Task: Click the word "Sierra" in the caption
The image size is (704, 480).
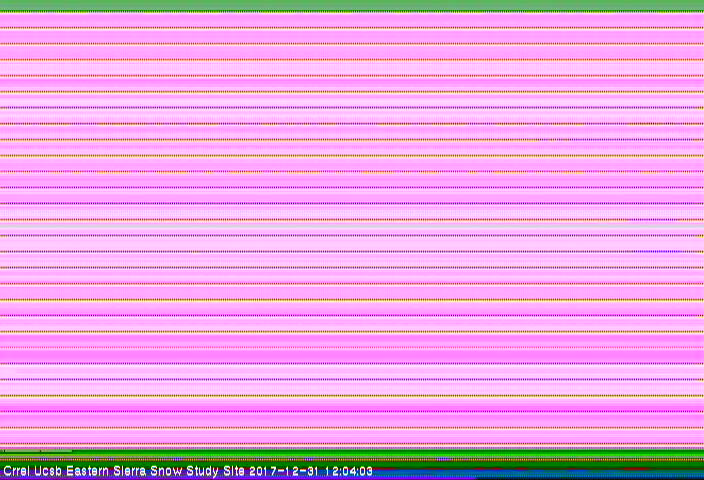Action: [x=130, y=471]
